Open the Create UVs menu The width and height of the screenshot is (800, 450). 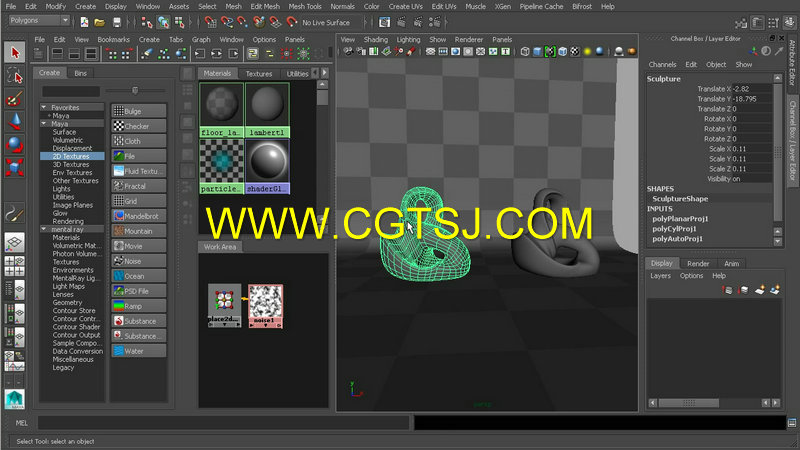point(406,7)
